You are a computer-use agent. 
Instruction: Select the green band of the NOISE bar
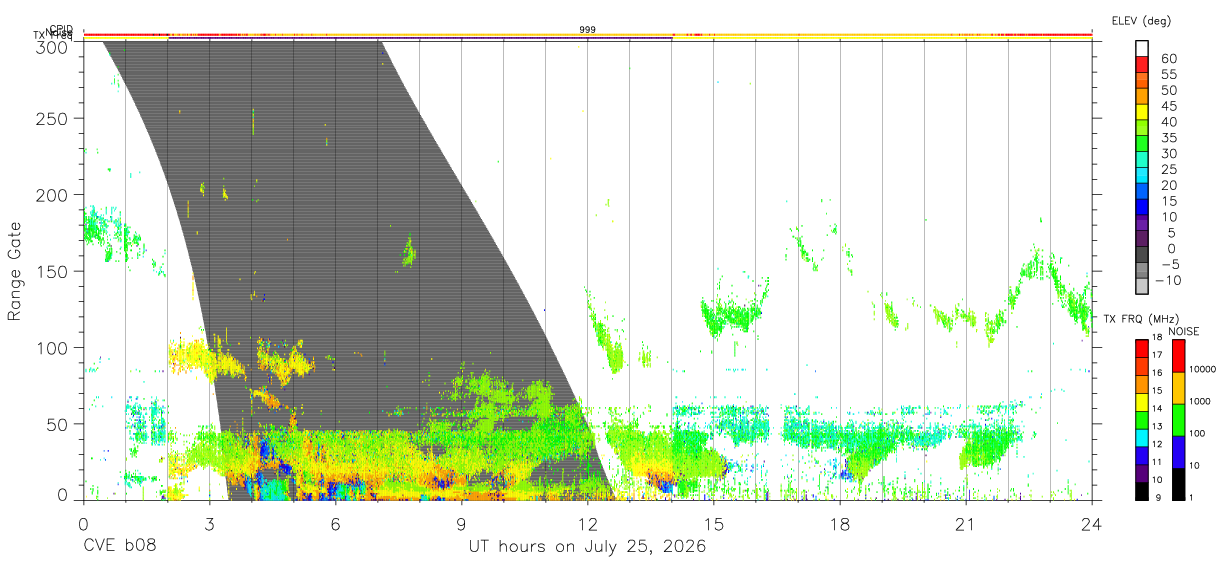(1178, 420)
